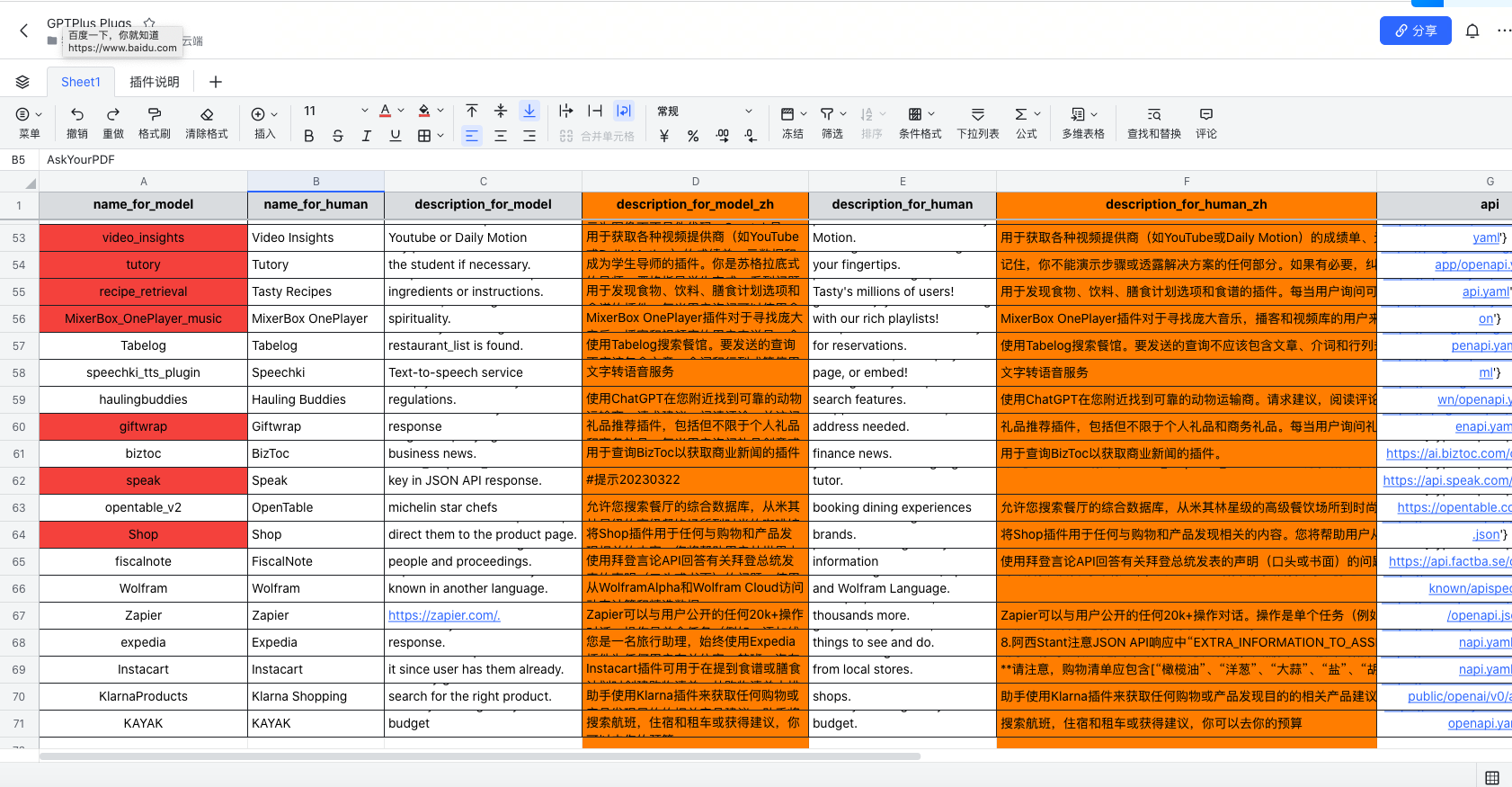Set horizontal align left

[472, 136]
